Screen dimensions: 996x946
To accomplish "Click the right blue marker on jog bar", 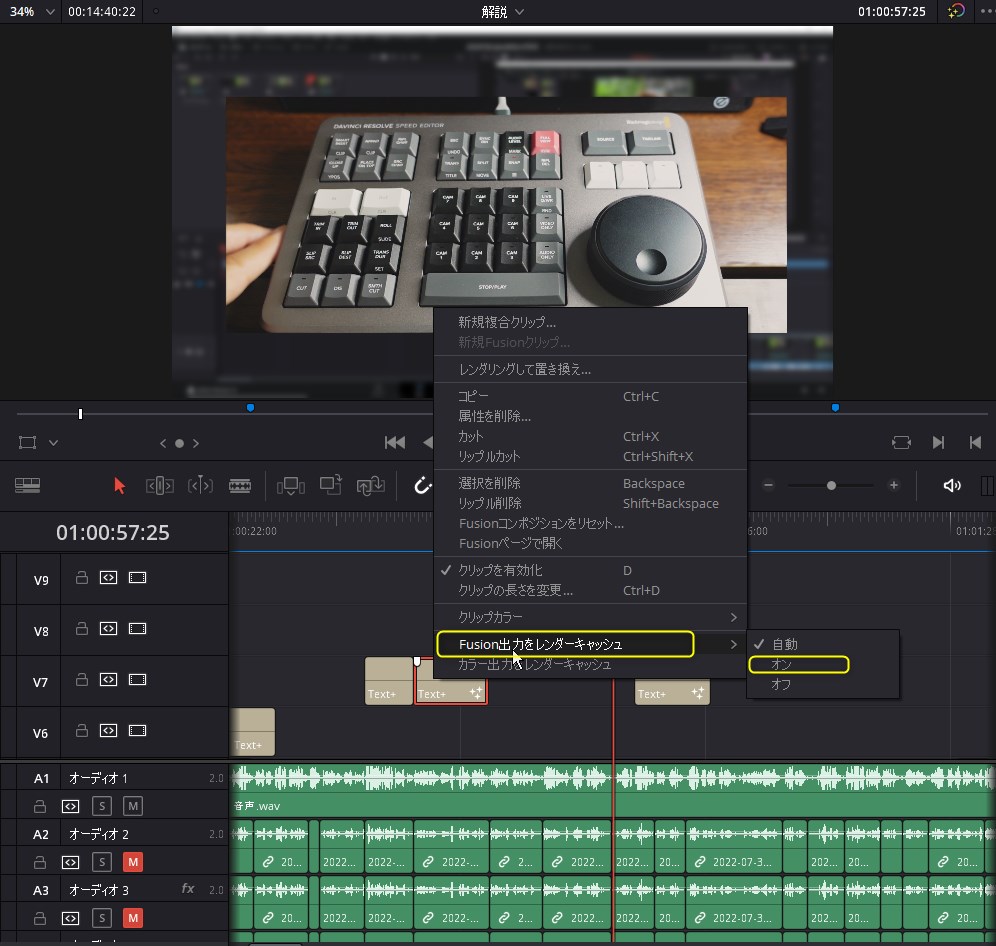I will coord(835,408).
